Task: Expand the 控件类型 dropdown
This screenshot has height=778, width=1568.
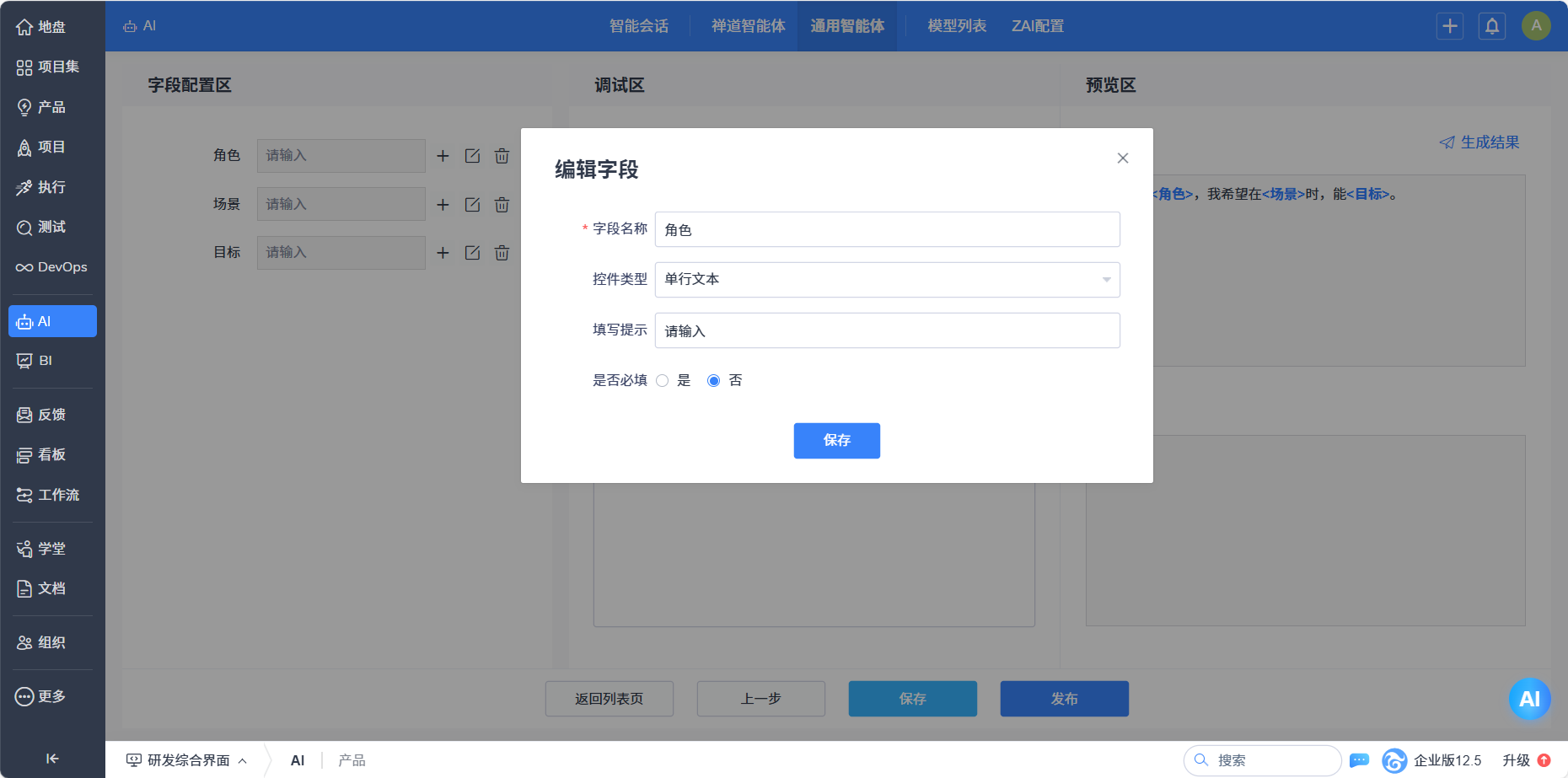Action: coord(887,280)
